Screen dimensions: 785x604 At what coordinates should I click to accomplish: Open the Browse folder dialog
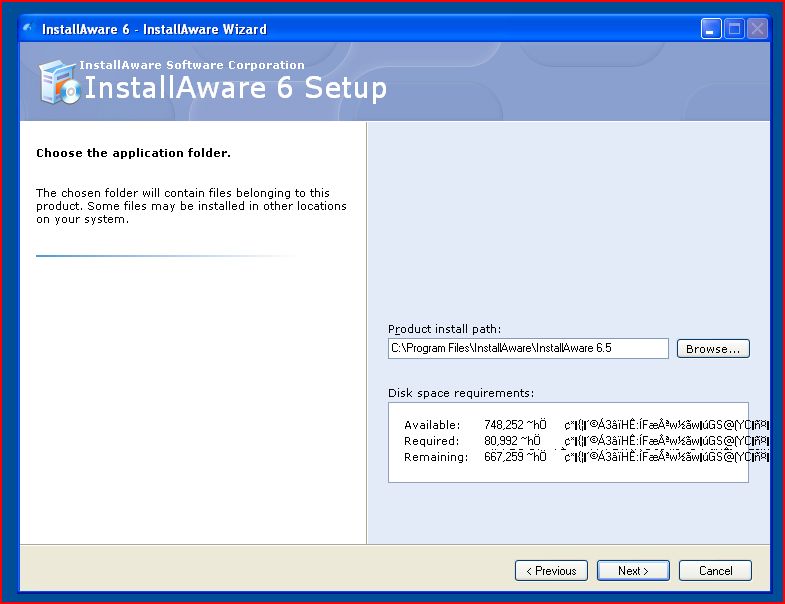713,349
